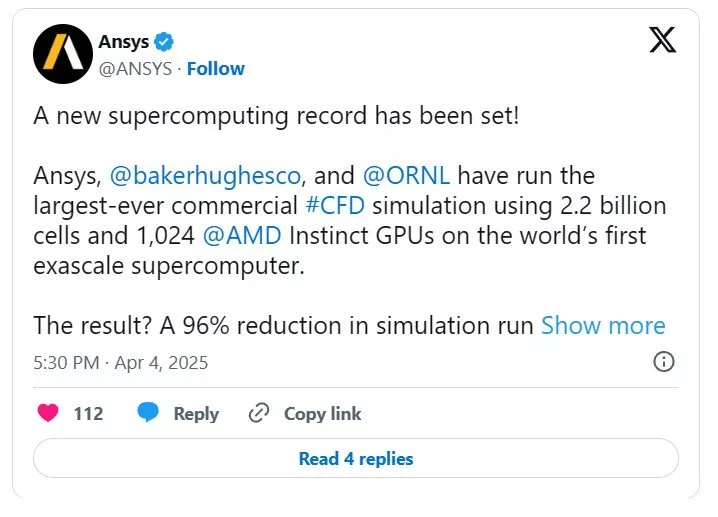Image resolution: width=718 pixels, height=517 pixels.
Task: Expand the post with Show more
Action: click(x=603, y=326)
